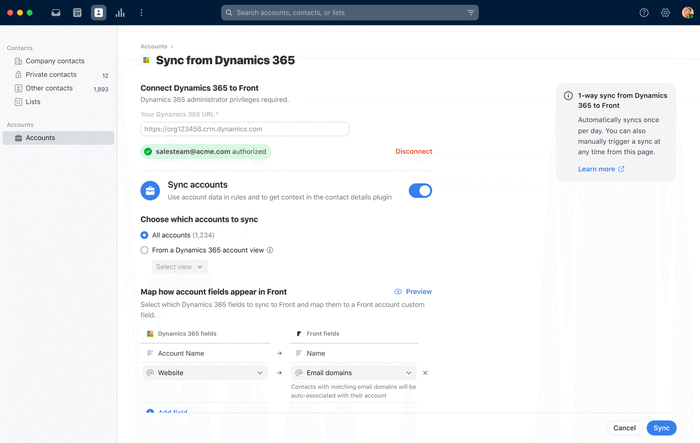
Task: Click the blue Sync button
Action: click(661, 428)
